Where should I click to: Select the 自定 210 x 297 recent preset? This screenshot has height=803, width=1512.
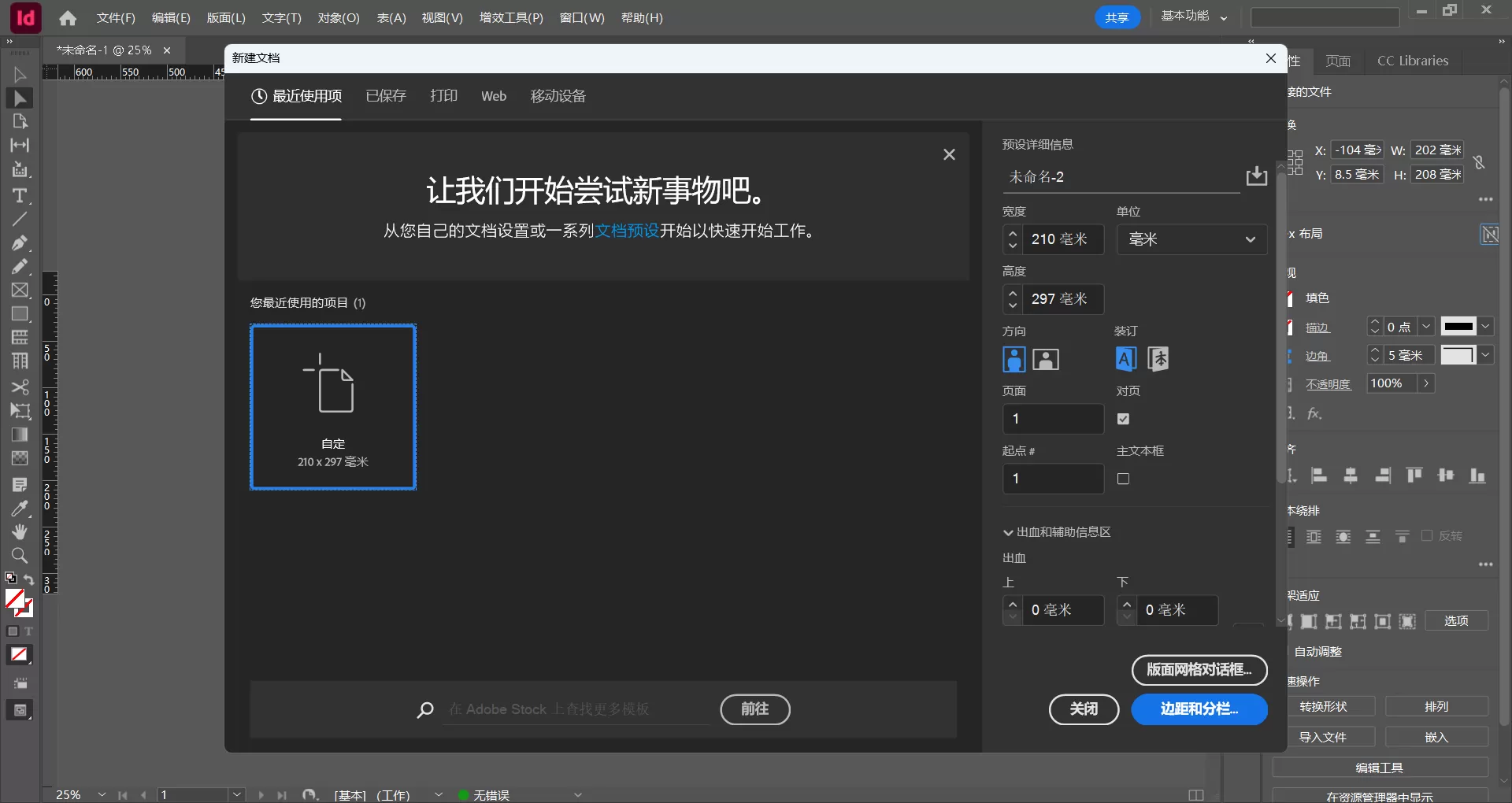tap(333, 407)
